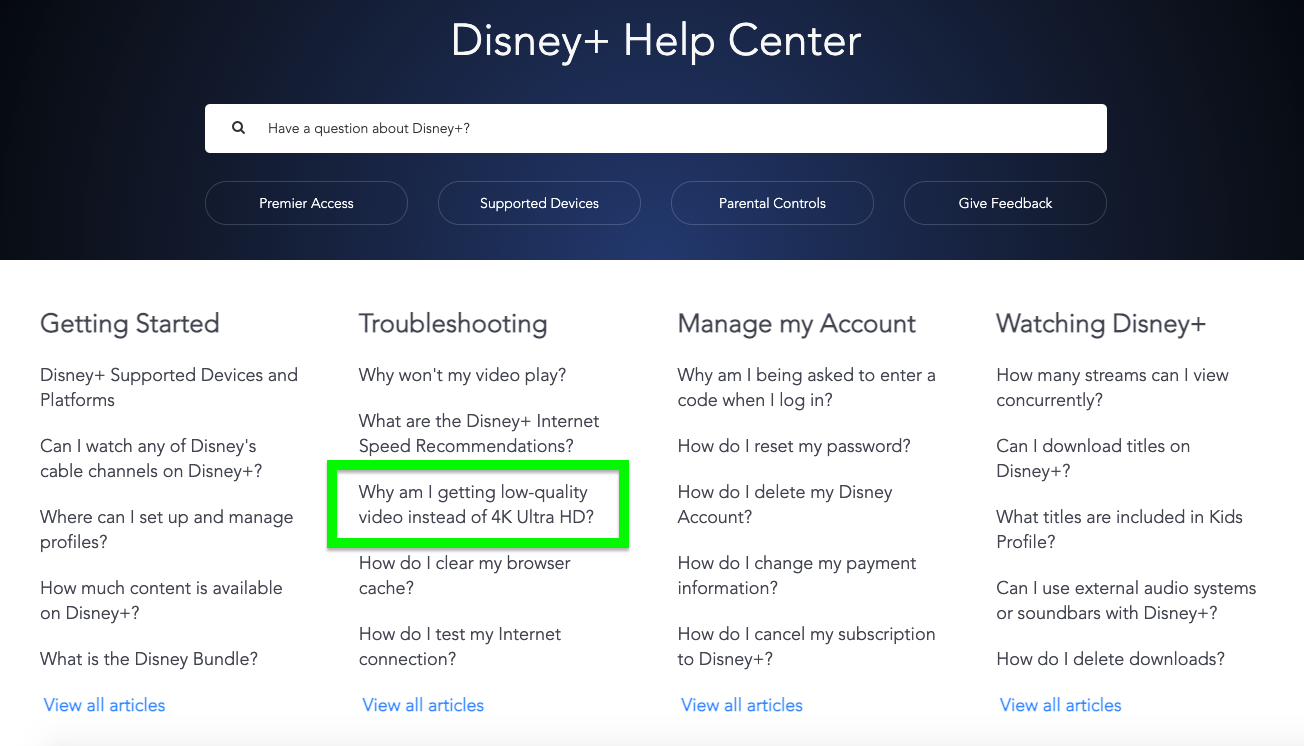View all Manage my Account articles
Screen dimensions: 1304x746
click(x=741, y=705)
